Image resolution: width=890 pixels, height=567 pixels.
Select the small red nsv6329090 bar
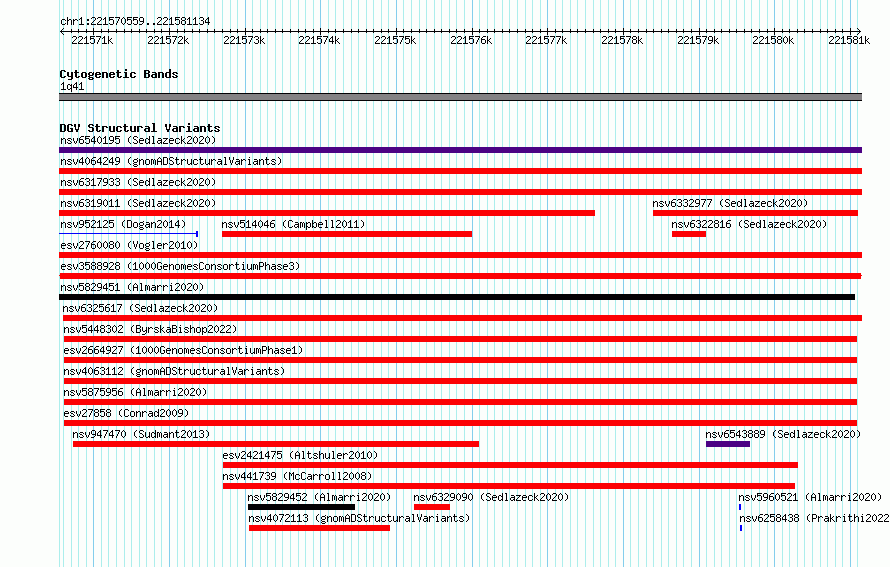[432, 507]
